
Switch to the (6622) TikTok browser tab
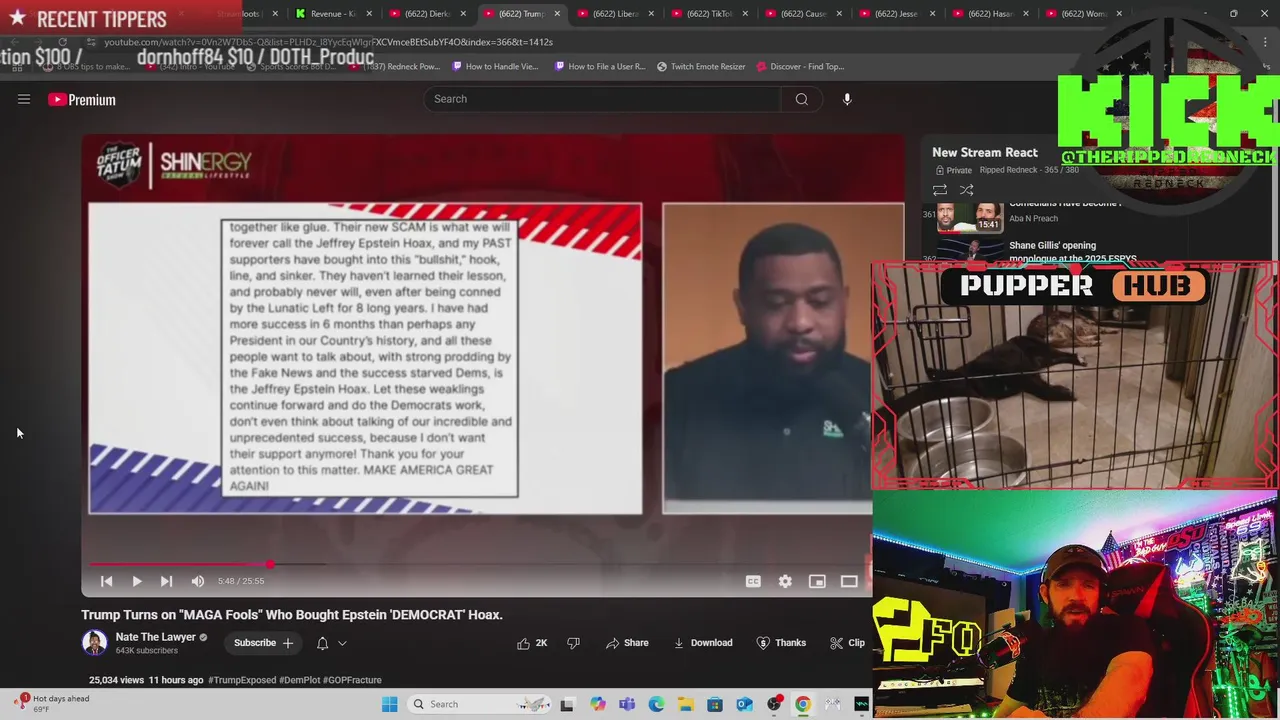[x=709, y=14]
